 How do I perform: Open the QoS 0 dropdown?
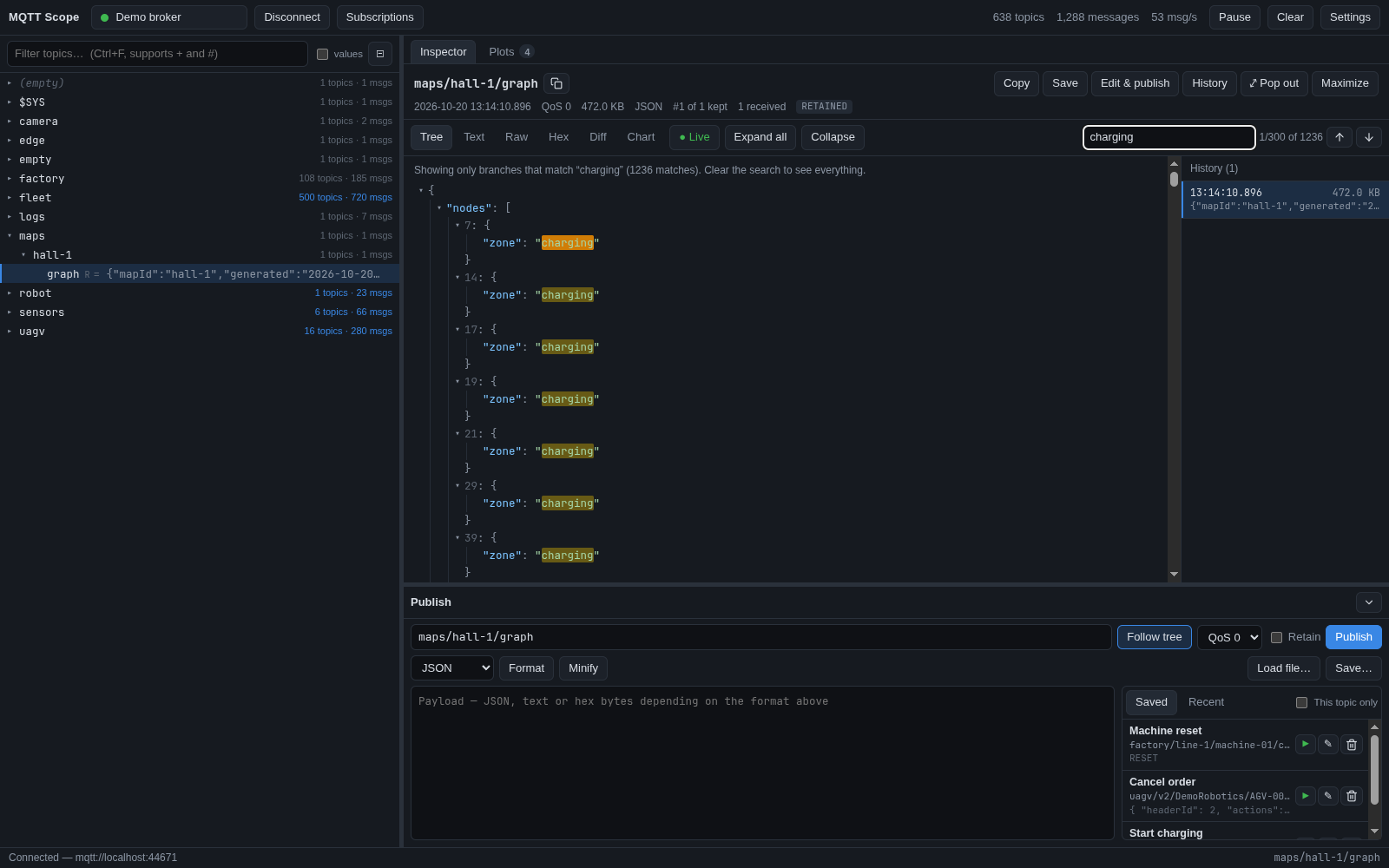point(1229,637)
